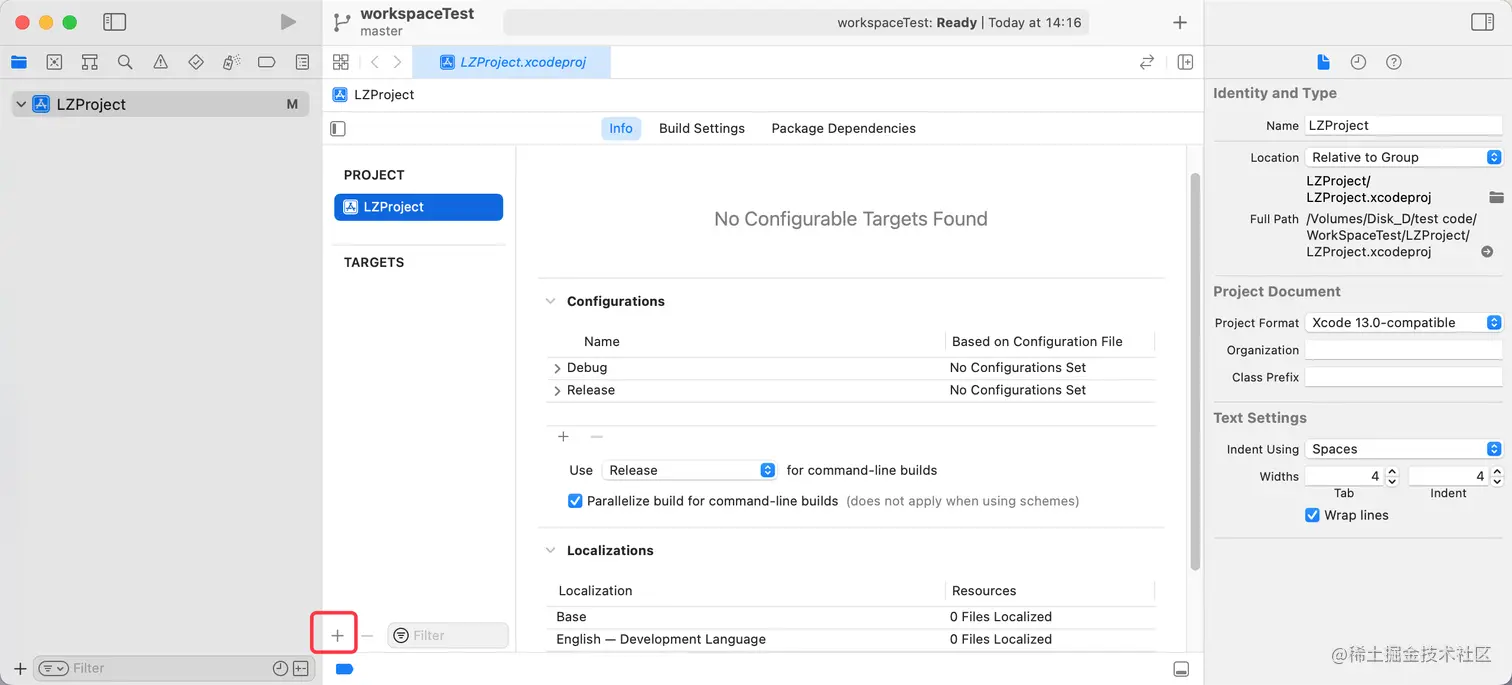Image resolution: width=1512 pixels, height=685 pixels.
Task: Open the navigator filter options menu
Action: (x=53, y=668)
